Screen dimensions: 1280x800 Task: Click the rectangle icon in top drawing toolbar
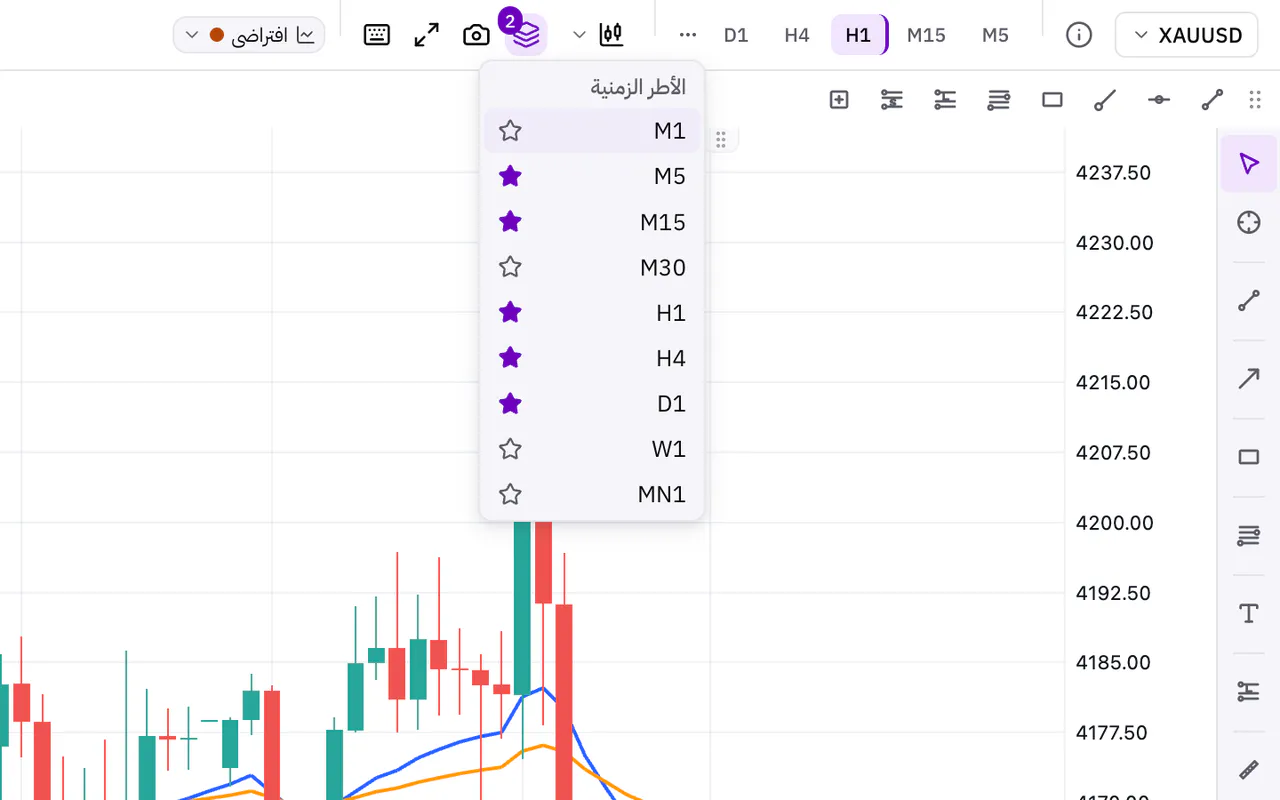coord(1052,99)
